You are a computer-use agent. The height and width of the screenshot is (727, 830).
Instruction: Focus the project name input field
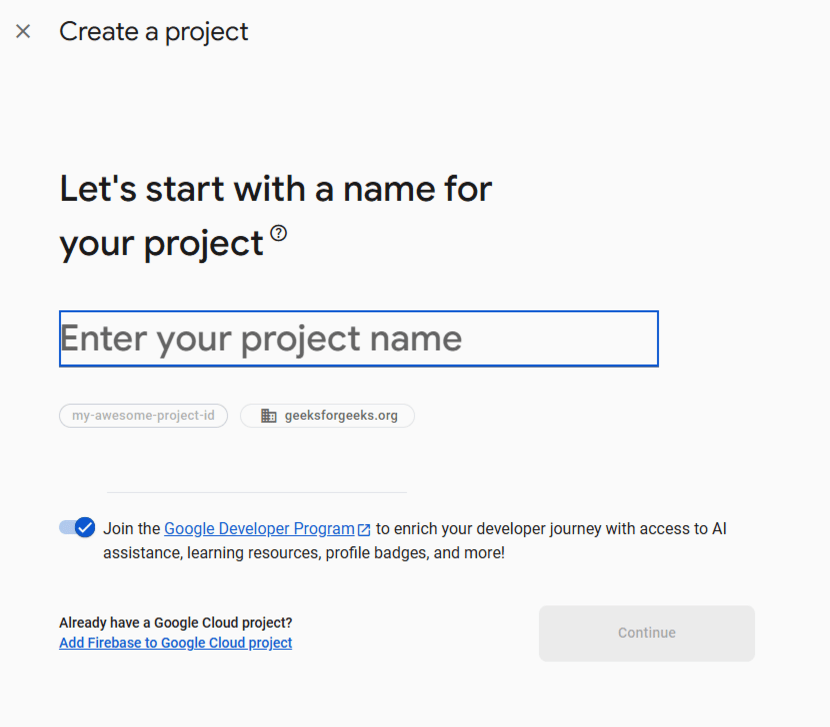[358, 339]
